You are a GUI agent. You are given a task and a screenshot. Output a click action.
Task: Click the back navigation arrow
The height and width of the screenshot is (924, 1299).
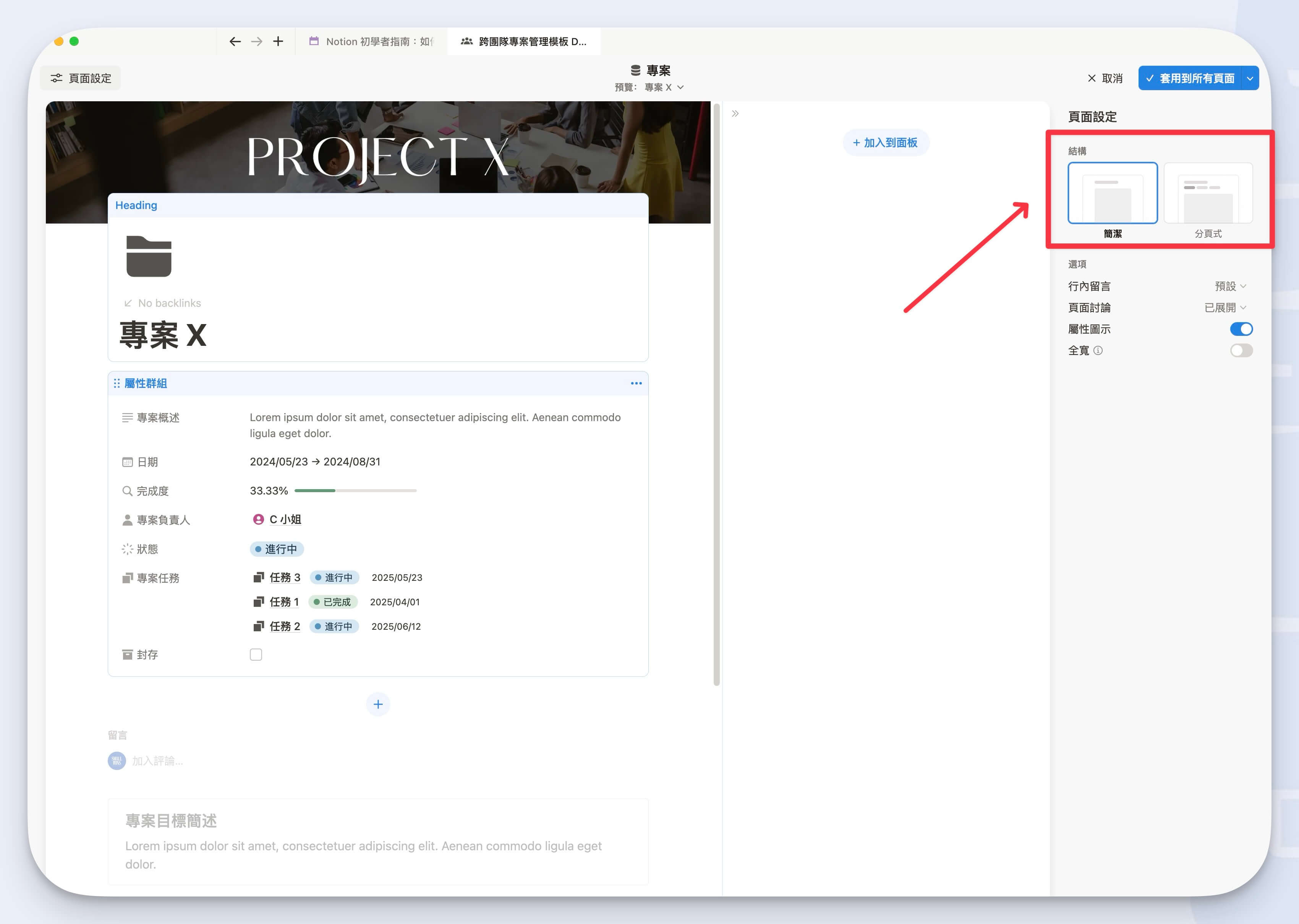235,42
